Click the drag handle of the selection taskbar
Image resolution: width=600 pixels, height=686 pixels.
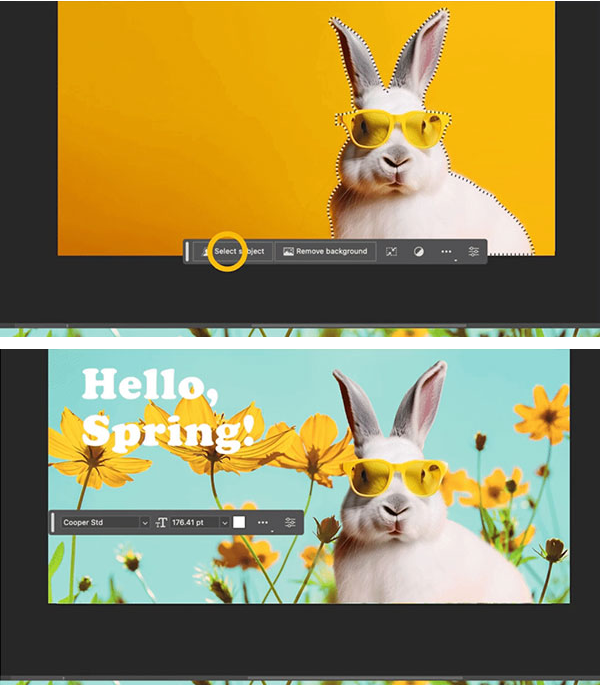(x=187, y=252)
